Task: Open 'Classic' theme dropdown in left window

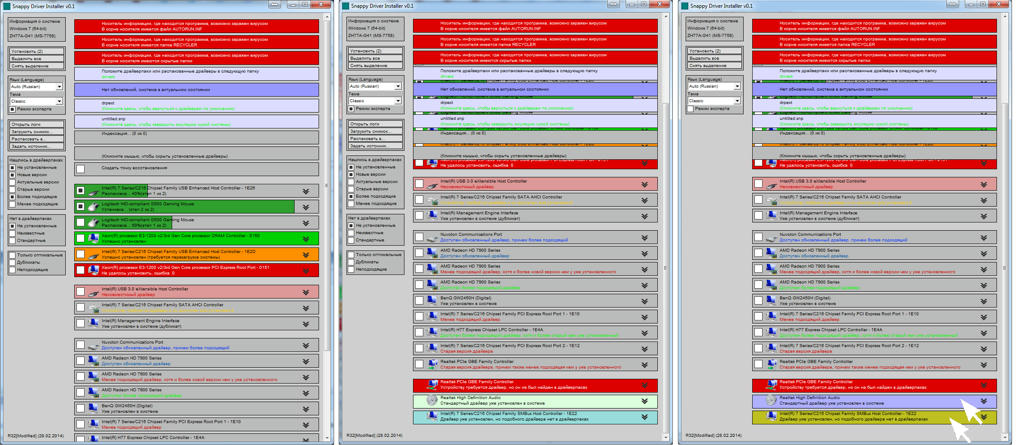Action: 36,101
